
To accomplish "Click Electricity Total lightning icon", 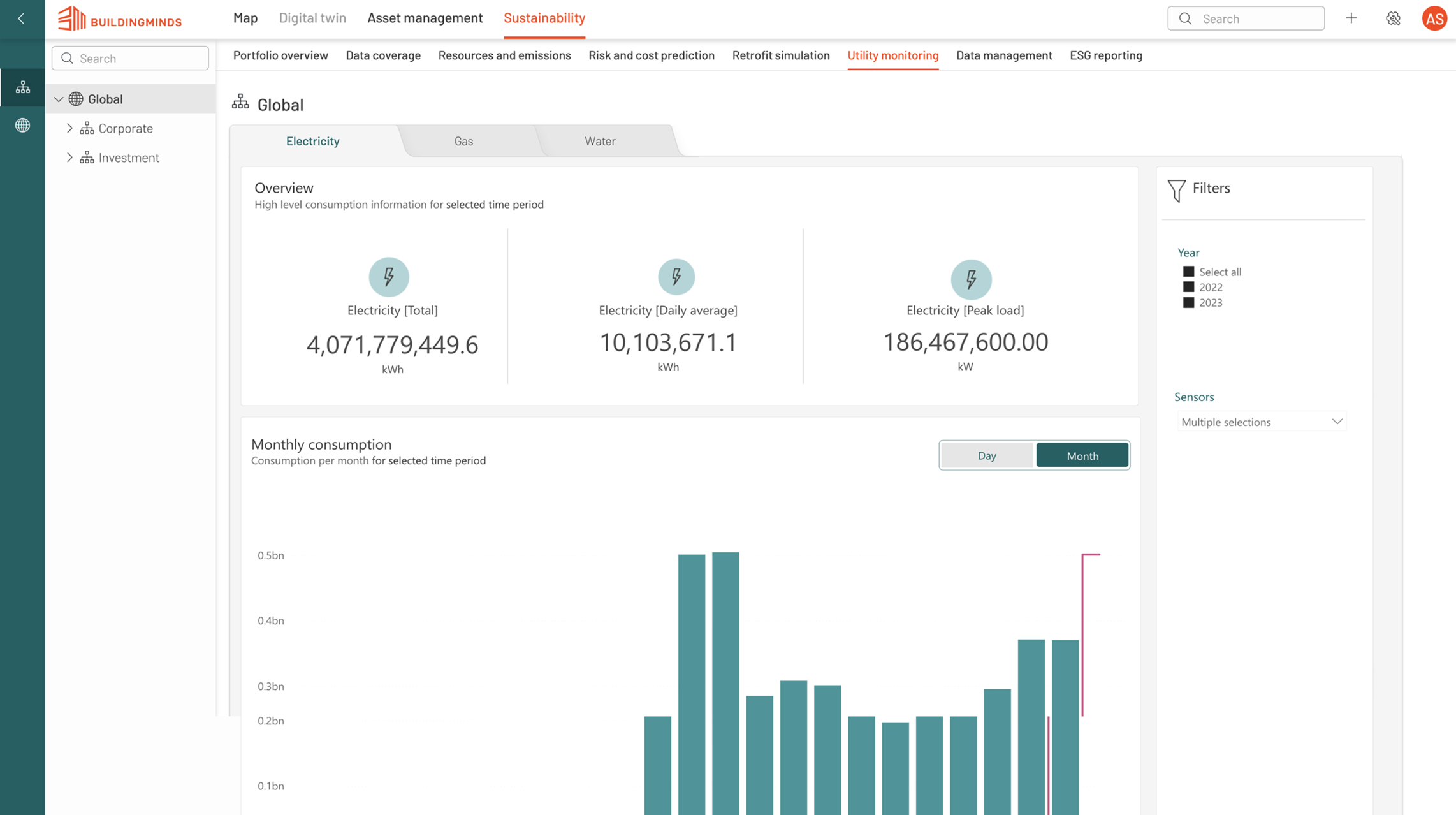I will click(389, 277).
